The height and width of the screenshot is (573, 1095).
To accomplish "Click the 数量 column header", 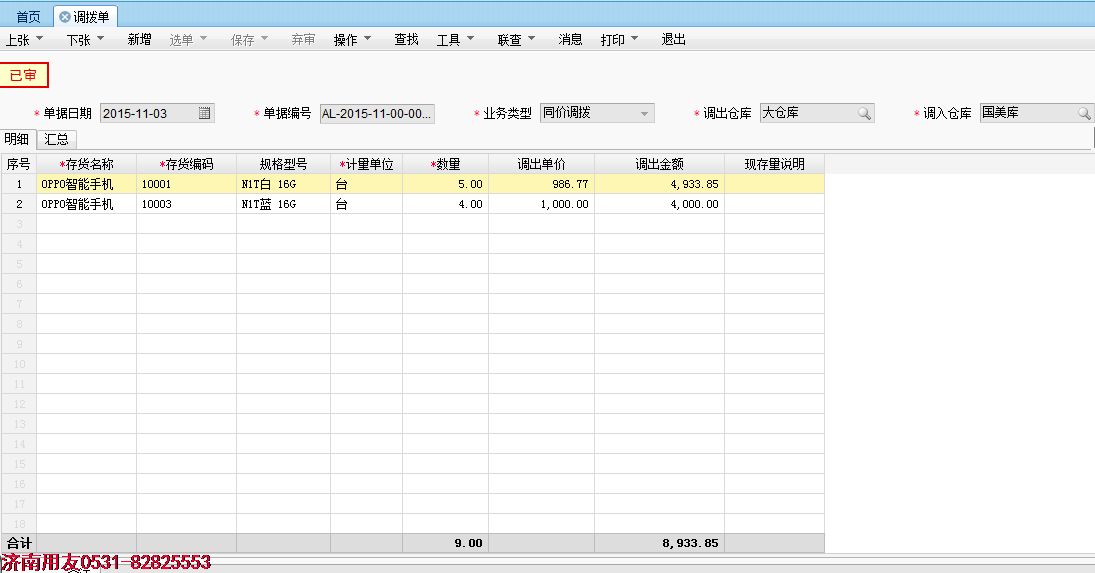I will coord(445,164).
